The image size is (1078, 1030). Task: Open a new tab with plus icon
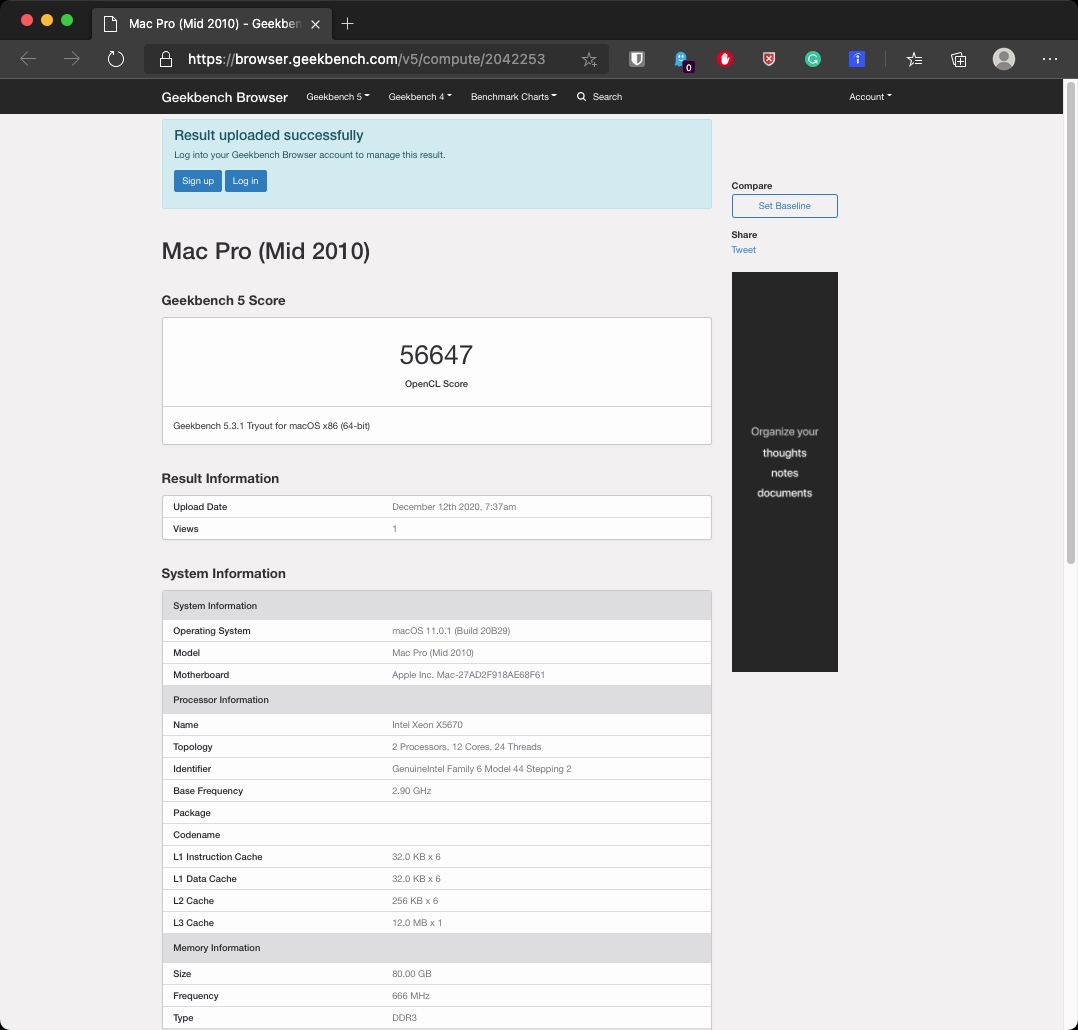(347, 24)
